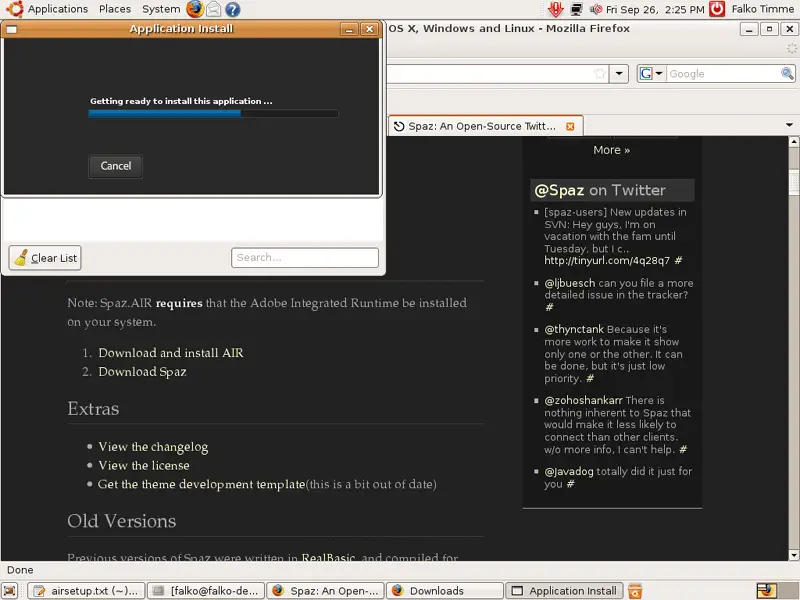Switch to falko@falko-de terminal taskbar item

tap(206, 591)
